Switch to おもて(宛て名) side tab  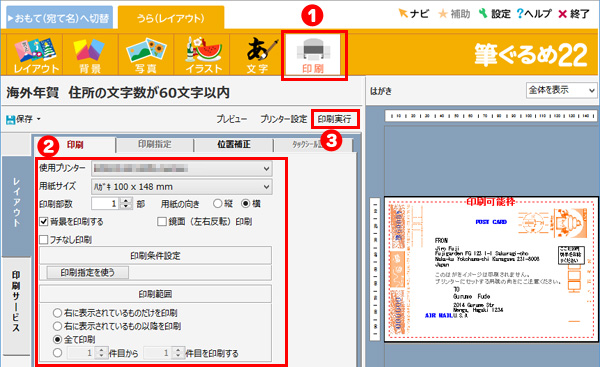[59, 18]
